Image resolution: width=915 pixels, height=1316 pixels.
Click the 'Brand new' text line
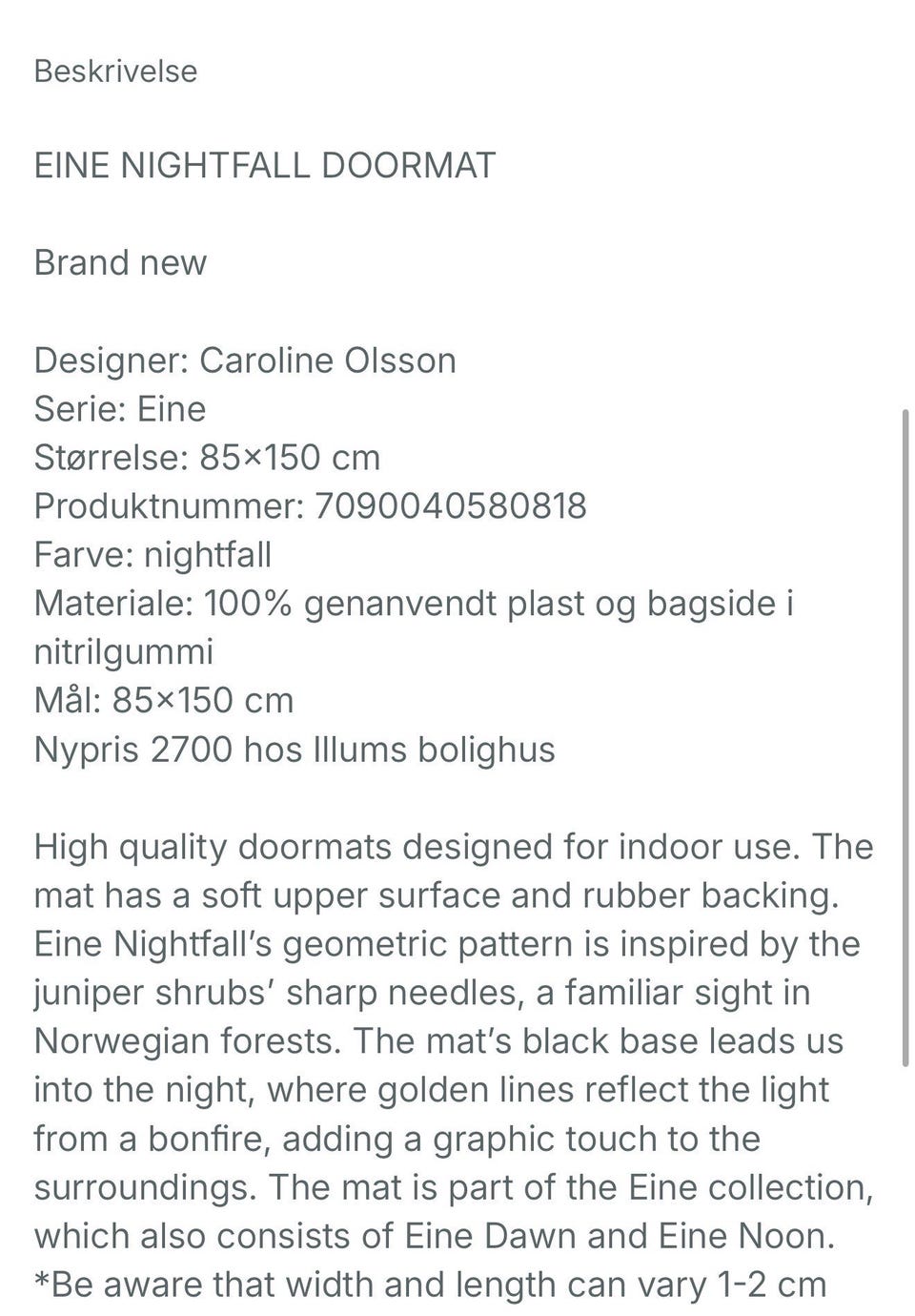coord(120,263)
